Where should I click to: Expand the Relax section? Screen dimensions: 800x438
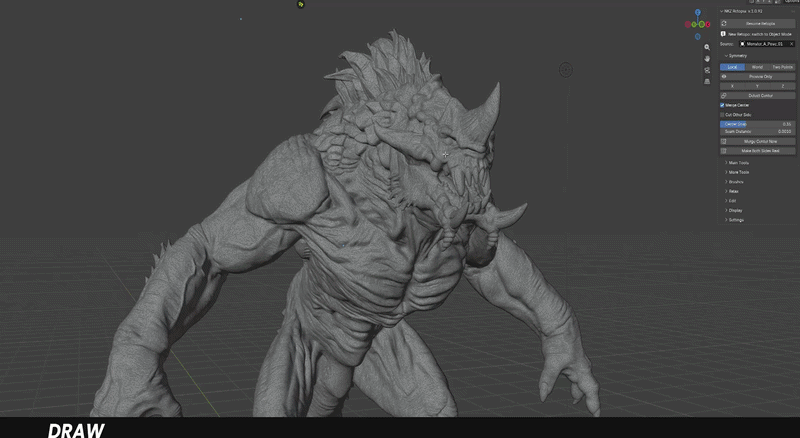(x=732, y=191)
